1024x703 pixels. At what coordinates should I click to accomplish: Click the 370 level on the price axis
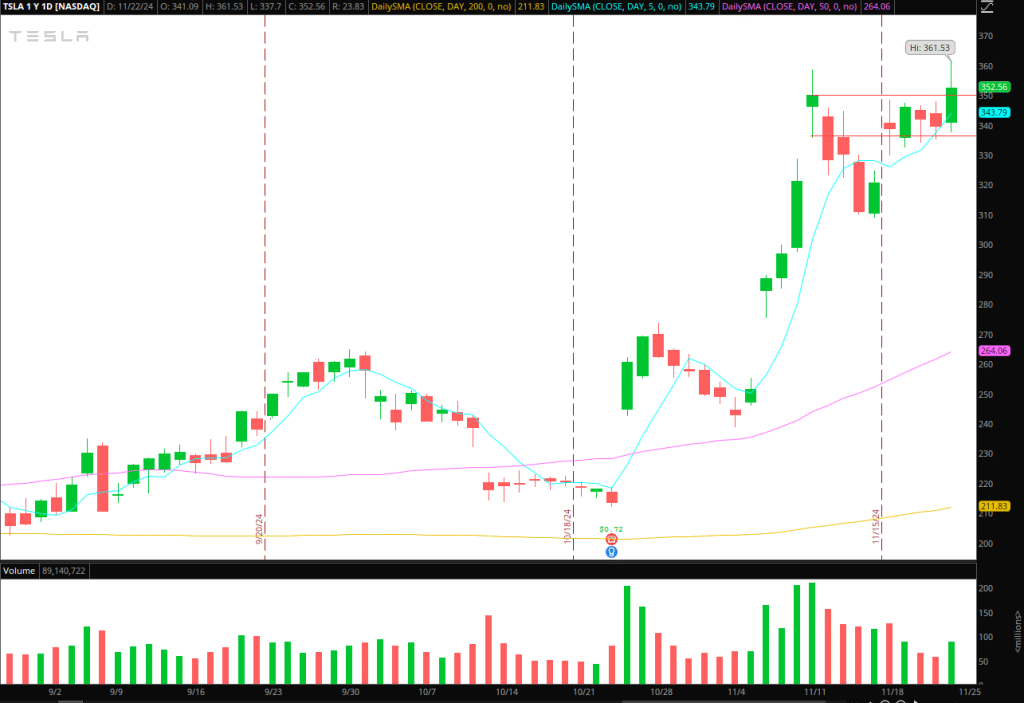click(985, 36)
